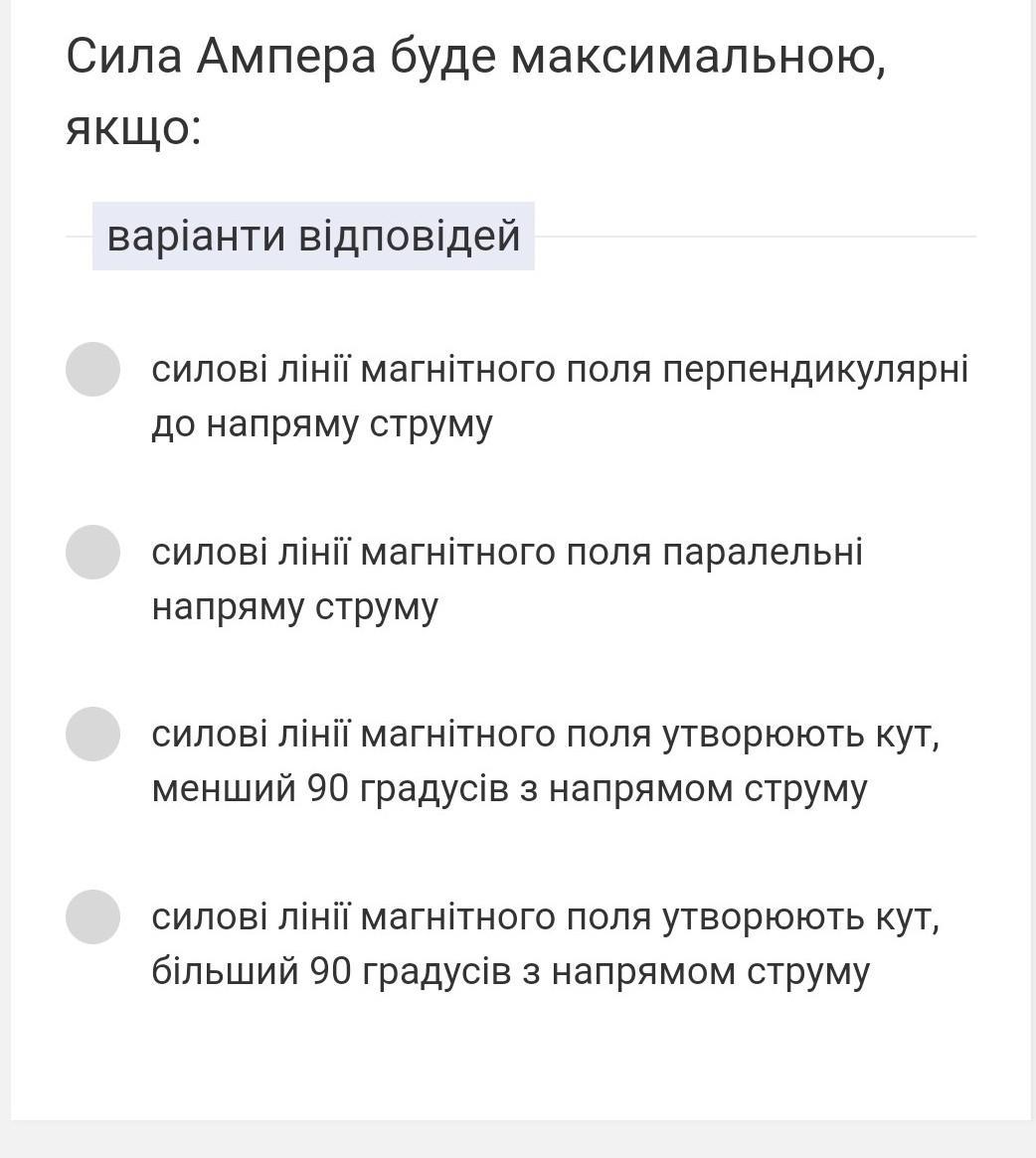Click the word 'максимальною' in the heading
This screenshot has height=1158, width=1036.
(697, 57)
